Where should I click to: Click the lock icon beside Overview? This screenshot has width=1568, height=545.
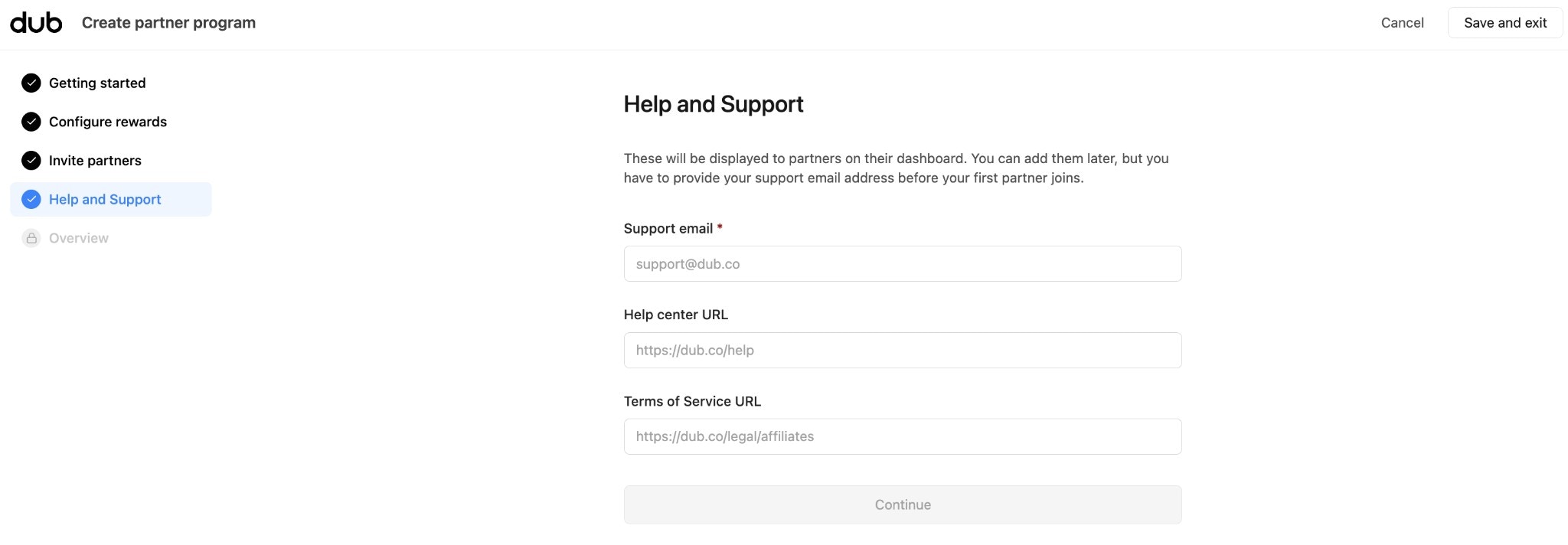point(31,237)
